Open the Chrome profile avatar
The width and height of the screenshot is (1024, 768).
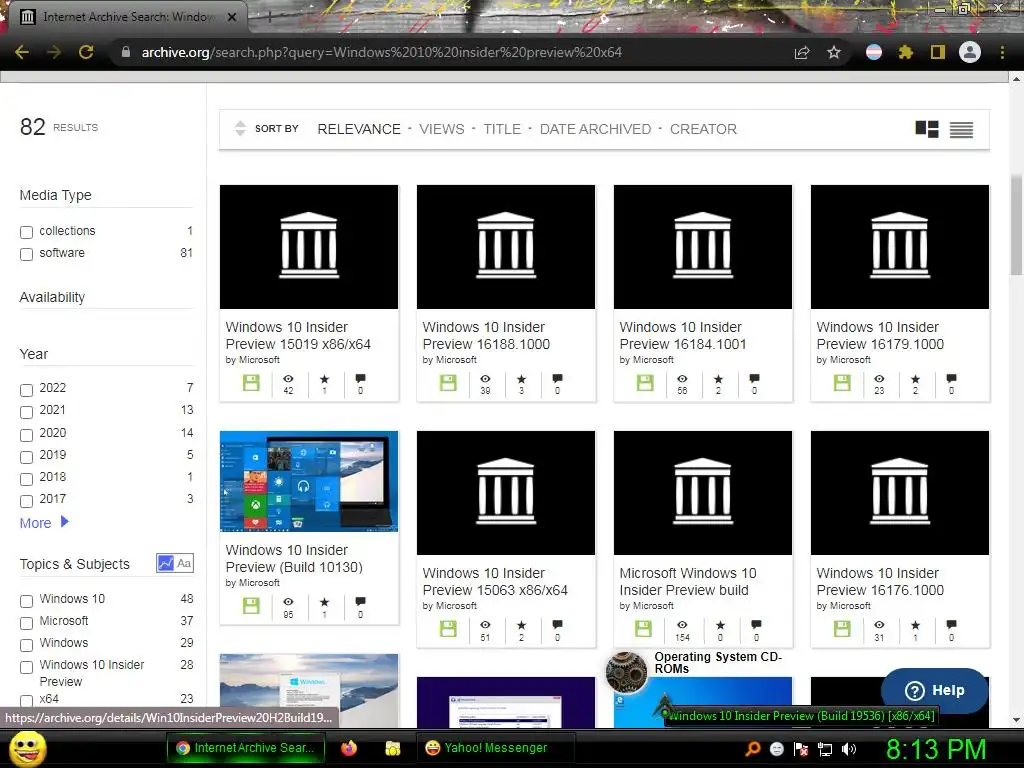pyautogui.click(x=970, y=52)
